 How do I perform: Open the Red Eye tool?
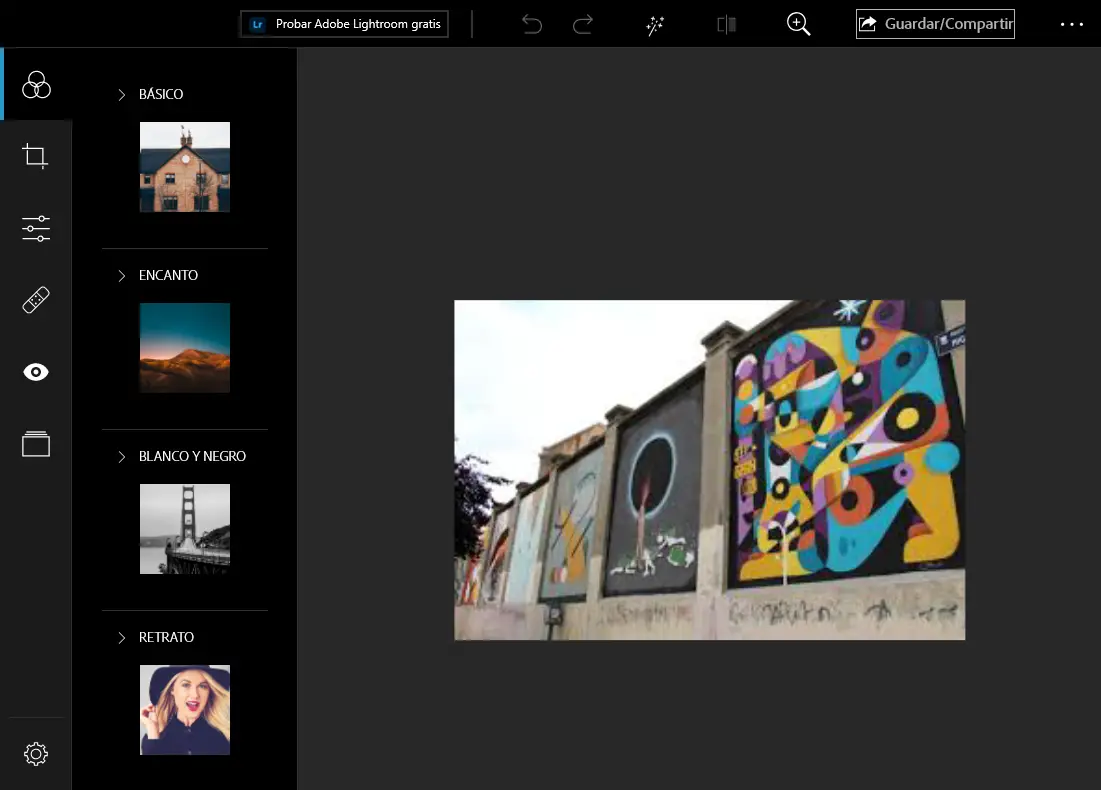pos(36,372)
